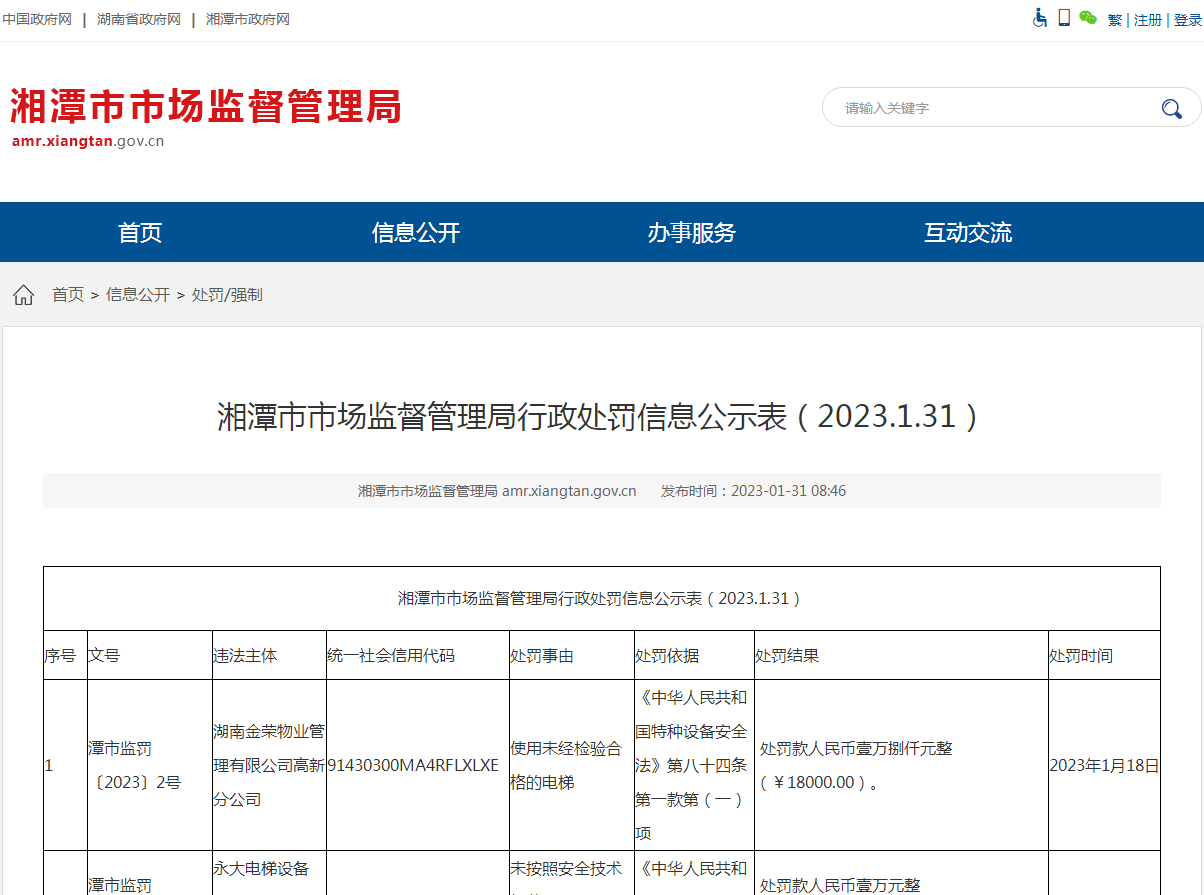Click the WeChat icon
The width and height of the screenshot is (1204, 895).
coord(1086,17)
